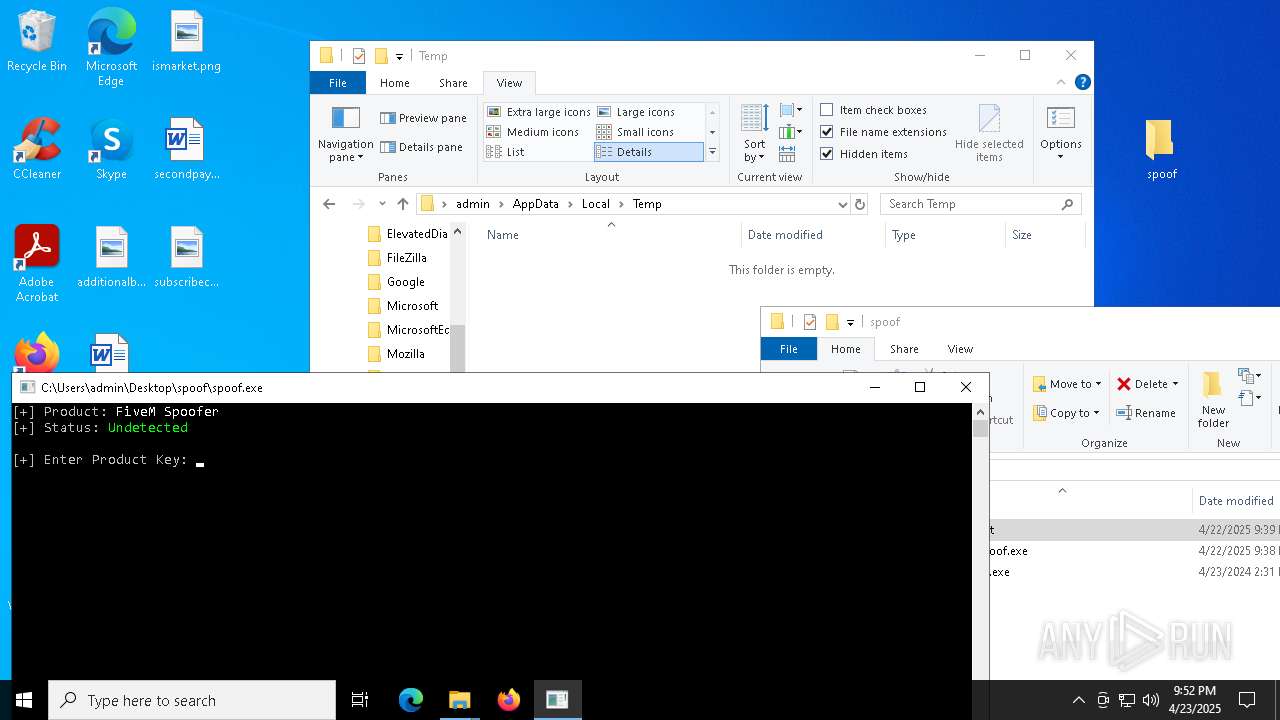Viewport: 1280px width, 720px height.
Task: Select the secondpay Word document on desktop
Action: point(186,150)
